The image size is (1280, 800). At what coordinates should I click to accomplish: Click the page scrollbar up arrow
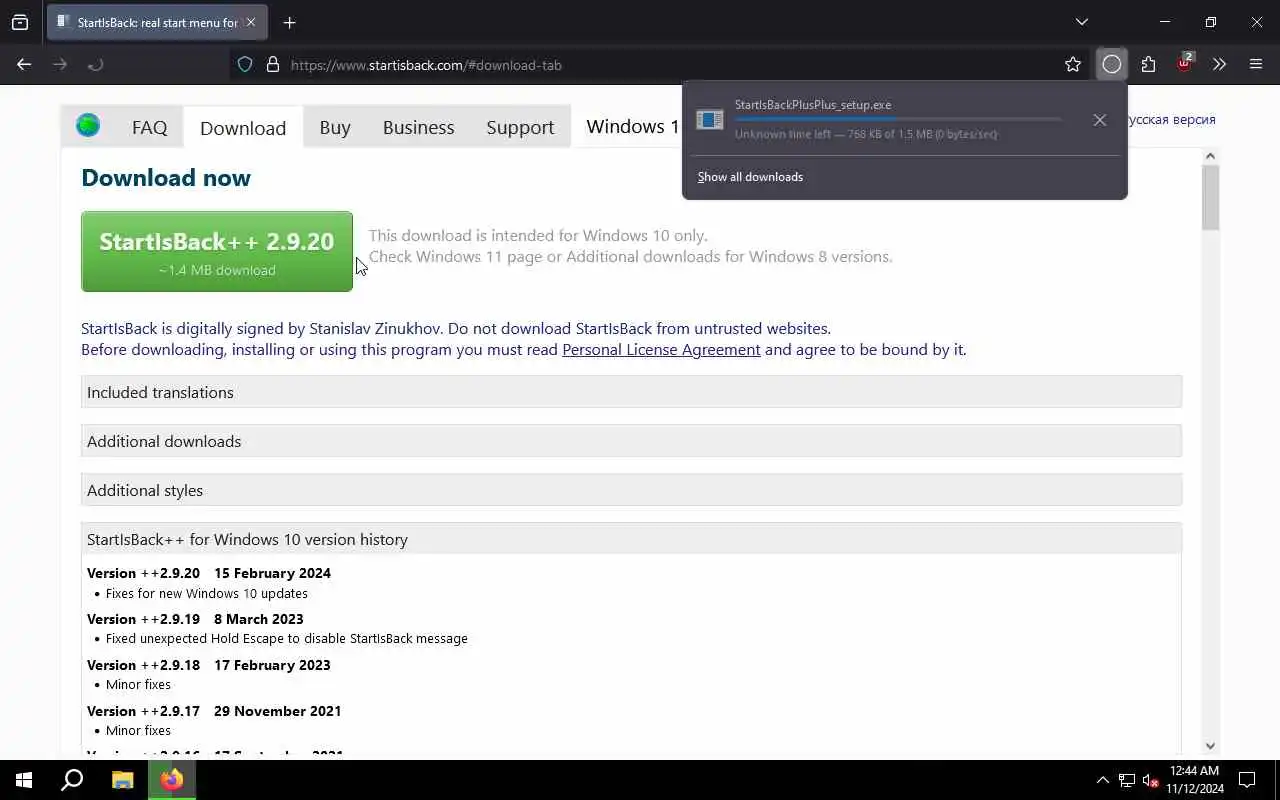[x=1211, y=156]
